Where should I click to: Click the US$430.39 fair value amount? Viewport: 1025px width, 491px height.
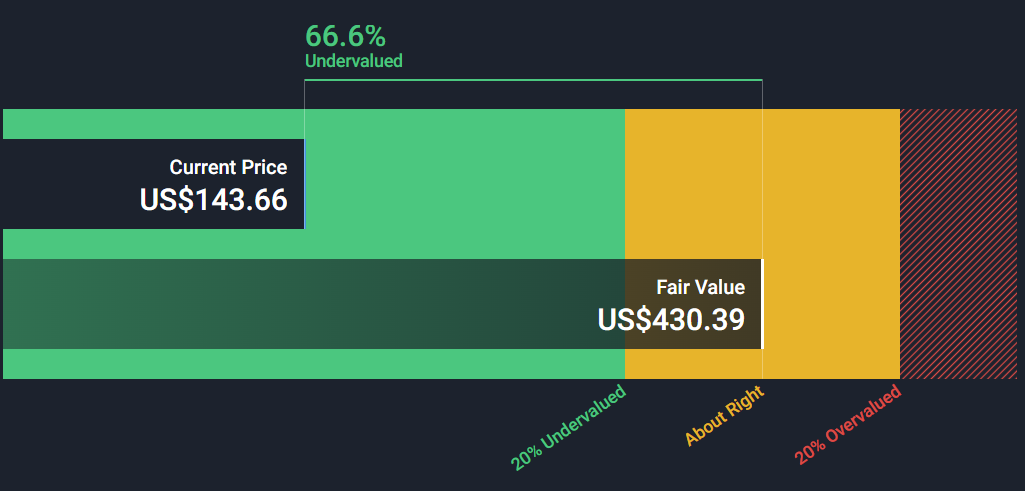[x=671, y=319]
